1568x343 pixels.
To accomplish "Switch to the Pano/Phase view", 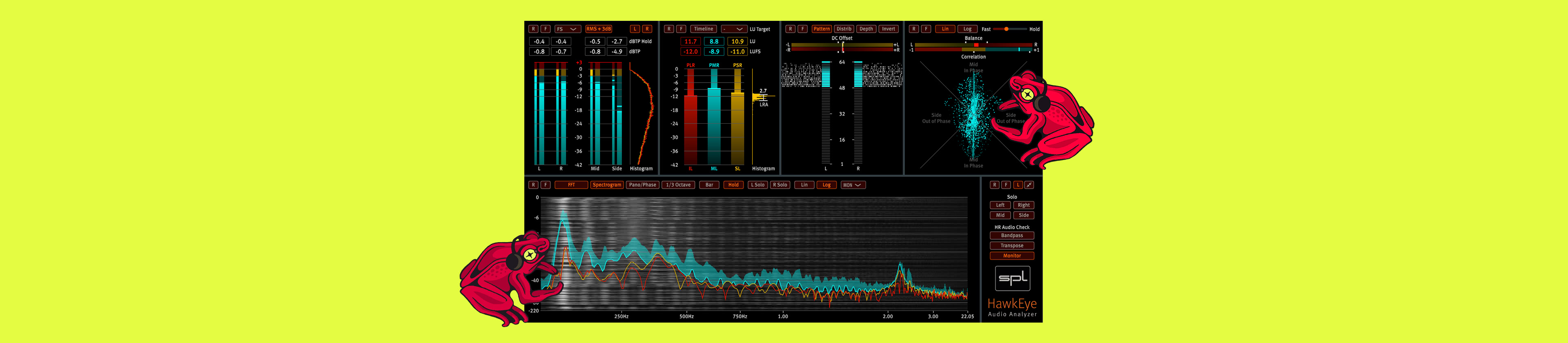I will (x=642, y=185).
